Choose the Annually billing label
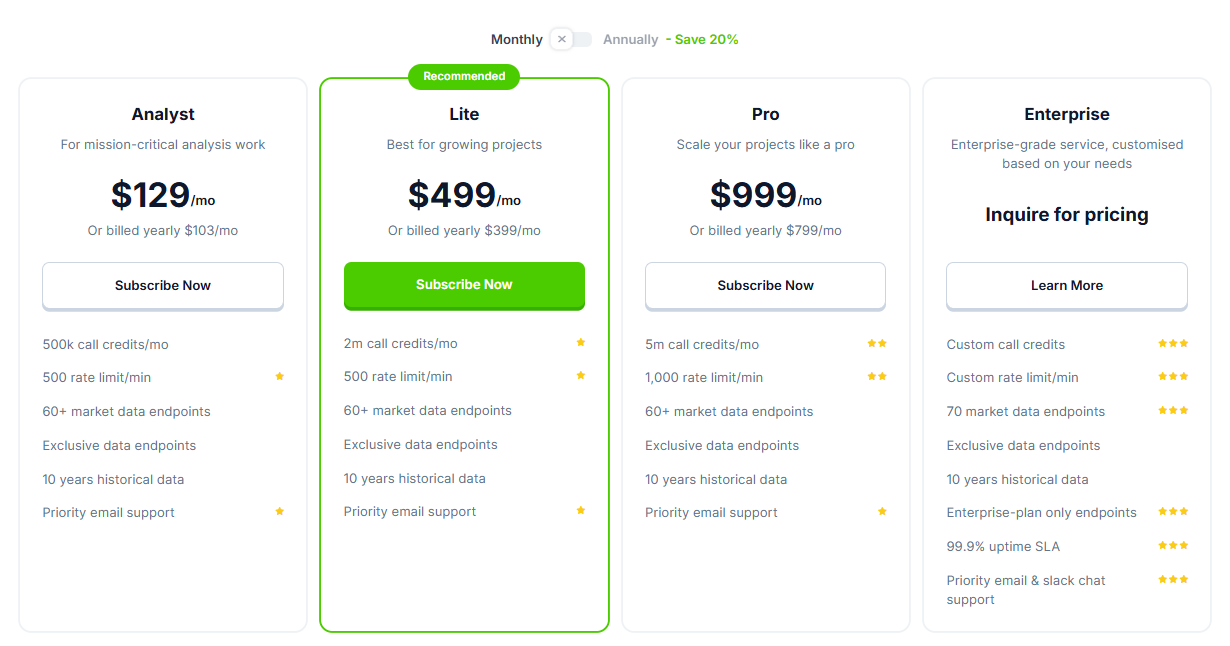 point(630,40)
